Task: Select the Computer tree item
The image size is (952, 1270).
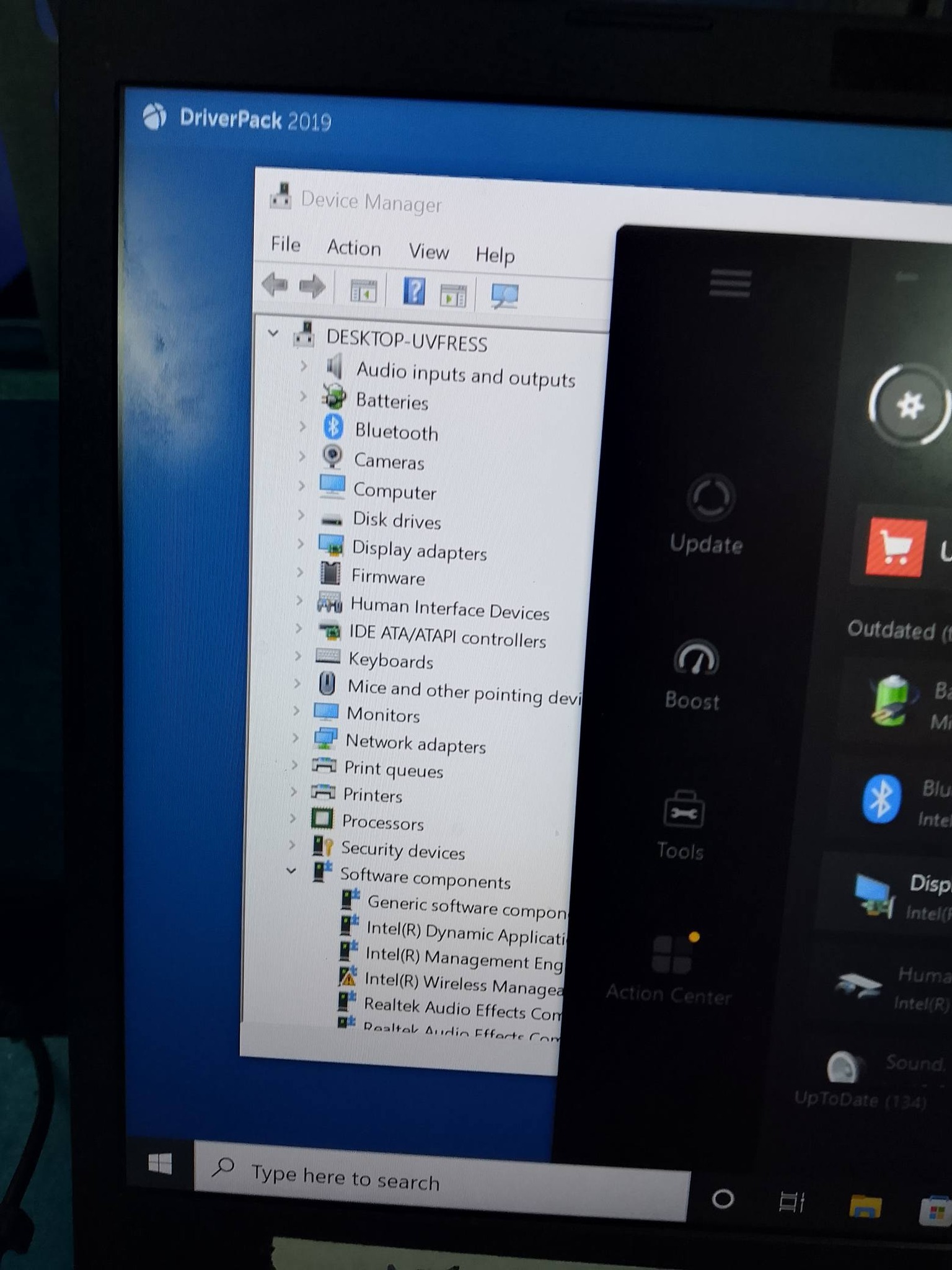Action: point(395,492)
